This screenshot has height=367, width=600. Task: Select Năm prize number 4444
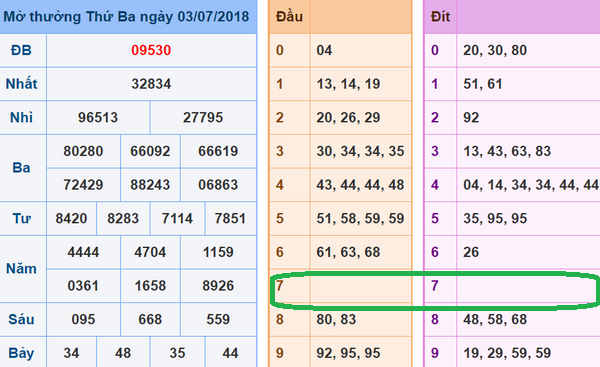(83, 252)
